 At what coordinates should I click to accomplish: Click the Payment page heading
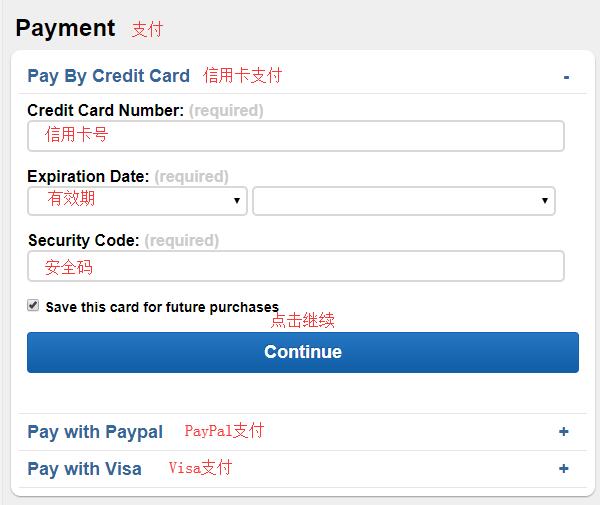pos(65,29)
